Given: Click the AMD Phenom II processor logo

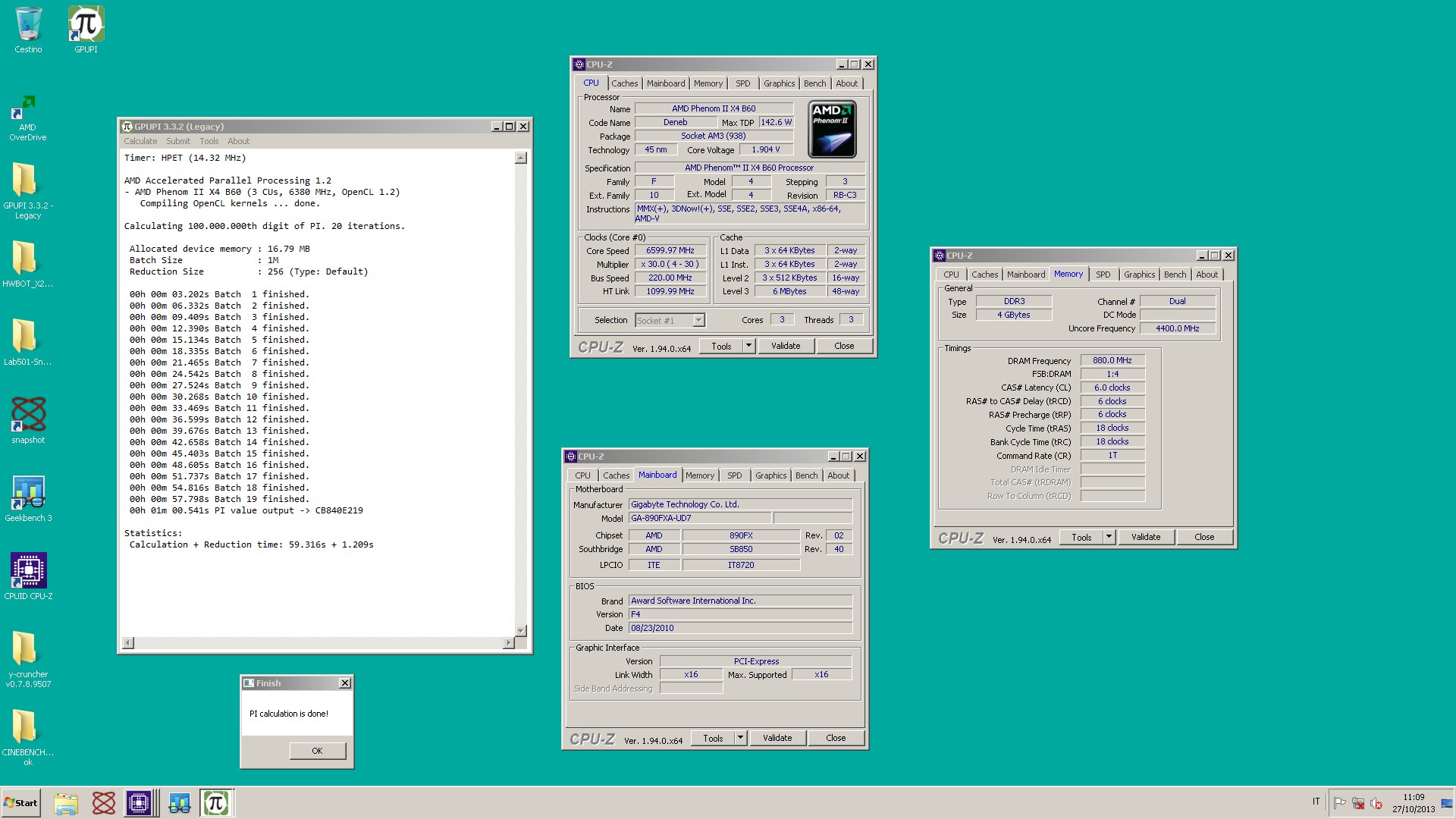Looking at the screenshot, I should point(832,129).
